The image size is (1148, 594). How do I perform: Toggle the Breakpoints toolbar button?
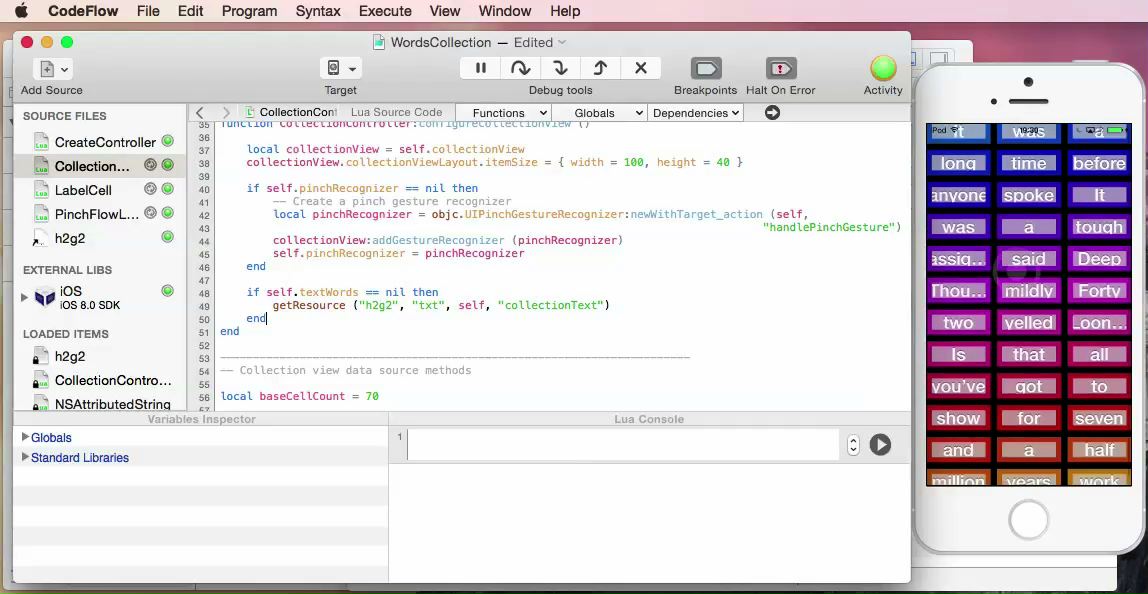706,69
